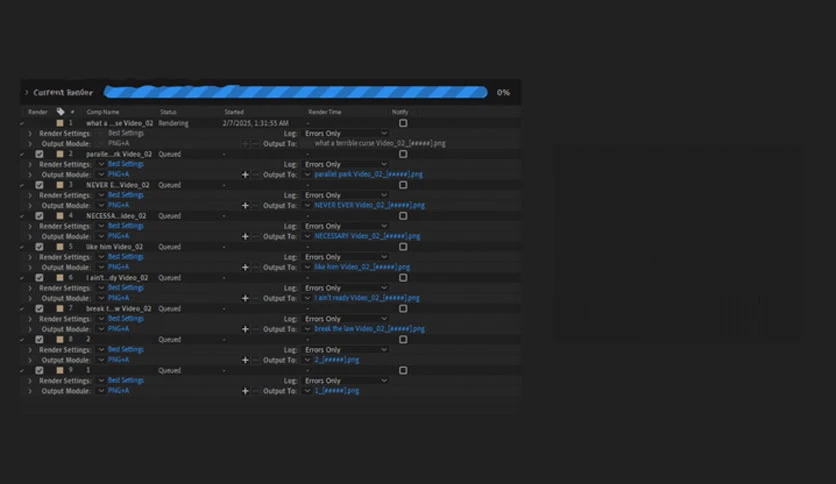Uncheck render box for queue item 9
This screenshot has height=484, width=836.
[x=39, y=370]
